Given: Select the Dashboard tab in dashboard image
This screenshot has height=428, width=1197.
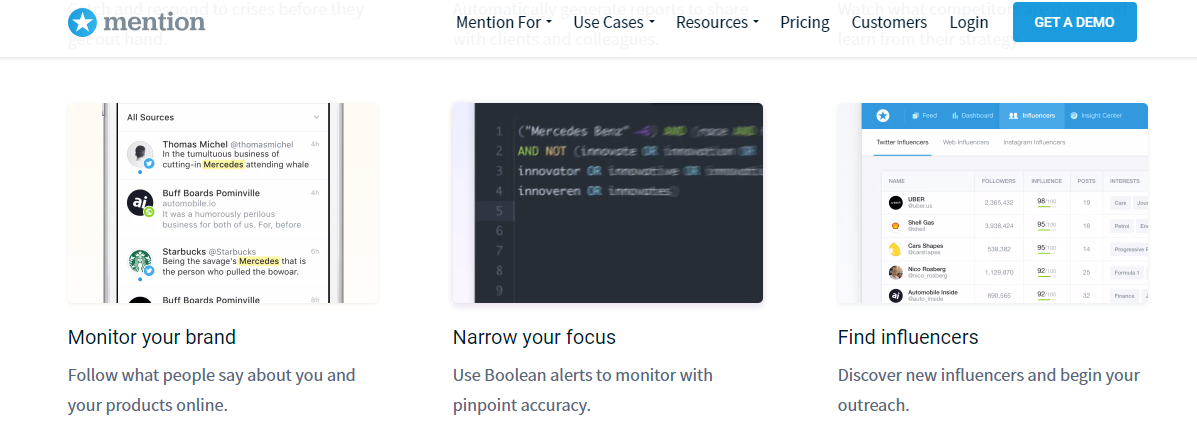Looking at the screenshot, I should 972,116.
